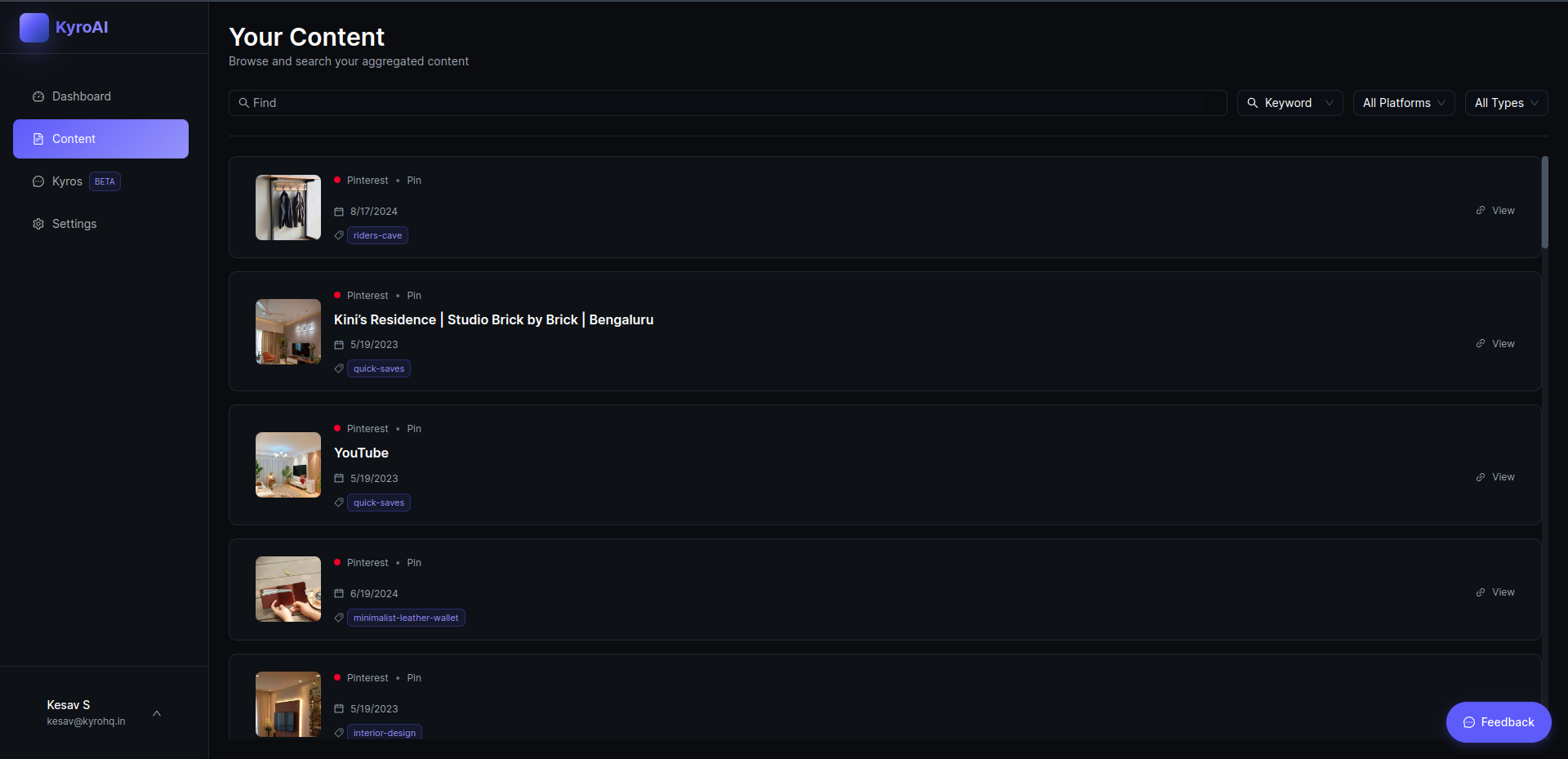Screen dimensions: 1568x759
Task: Collapse the Kesav S profile section
Action: coord(156,712)
